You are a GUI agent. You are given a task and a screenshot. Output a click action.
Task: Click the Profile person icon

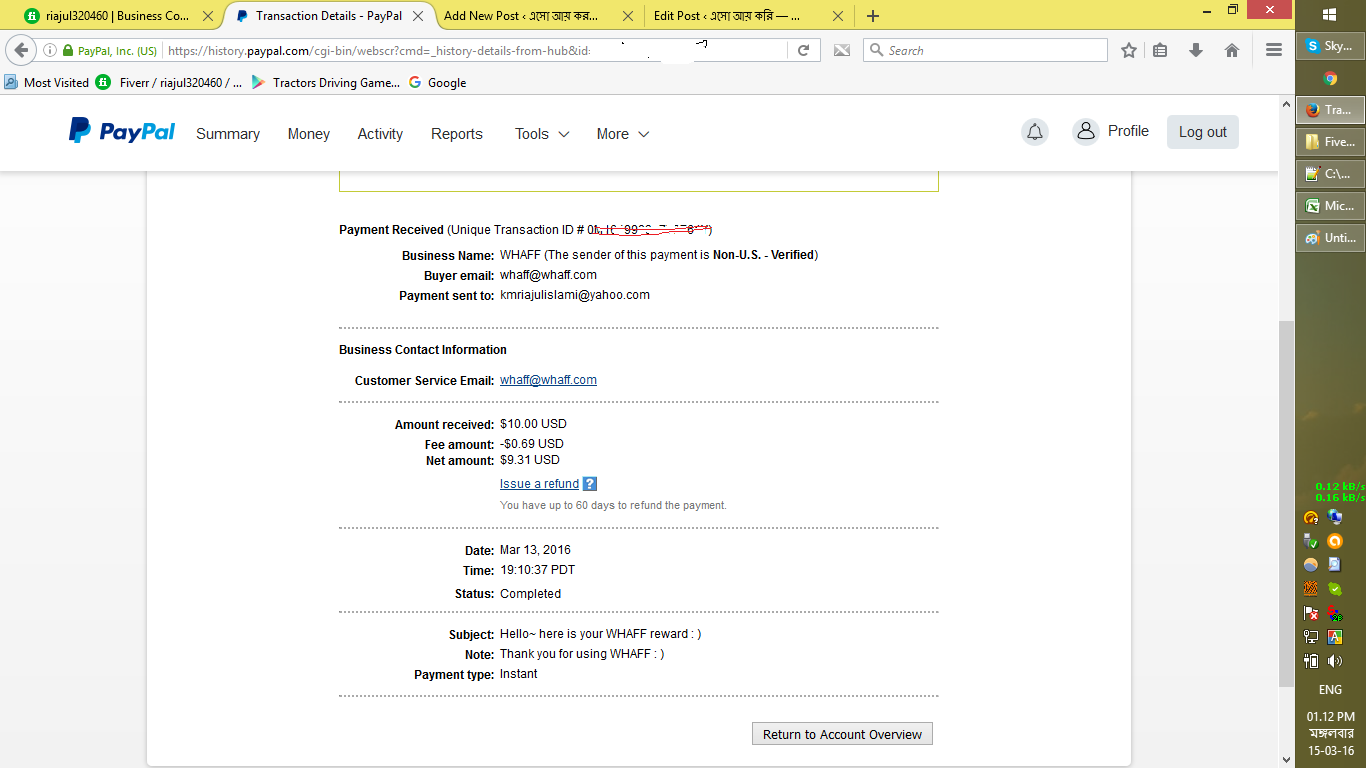tap(1085, 132)
